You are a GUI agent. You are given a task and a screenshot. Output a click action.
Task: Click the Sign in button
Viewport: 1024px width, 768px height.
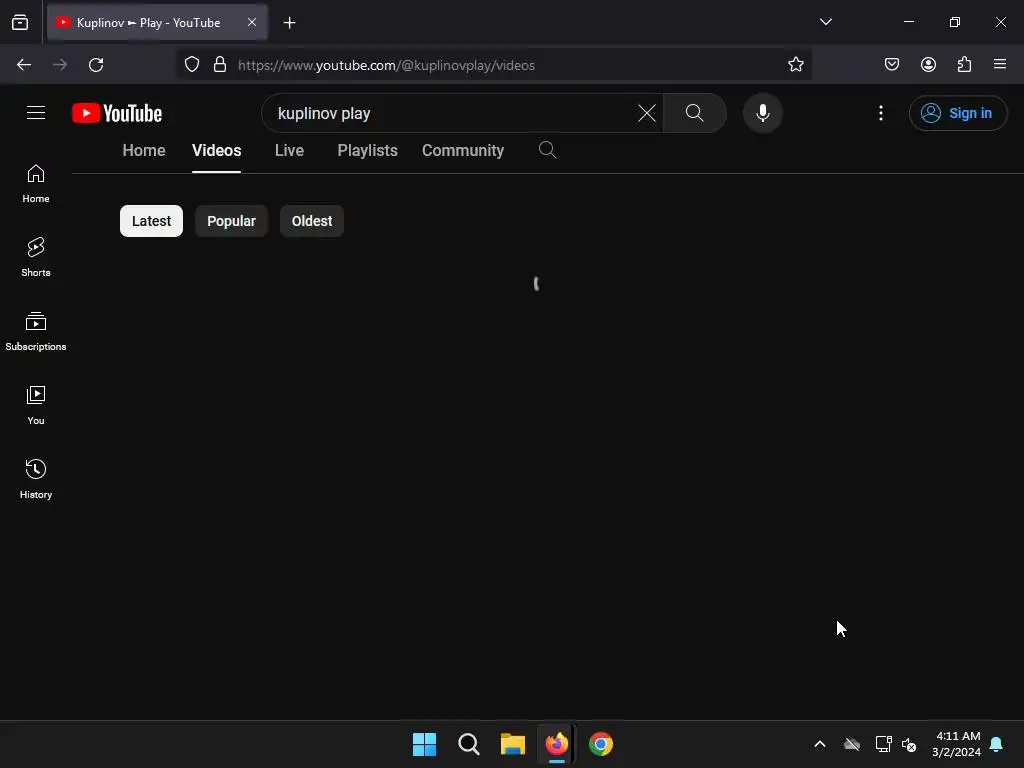[x=957, y=113]
